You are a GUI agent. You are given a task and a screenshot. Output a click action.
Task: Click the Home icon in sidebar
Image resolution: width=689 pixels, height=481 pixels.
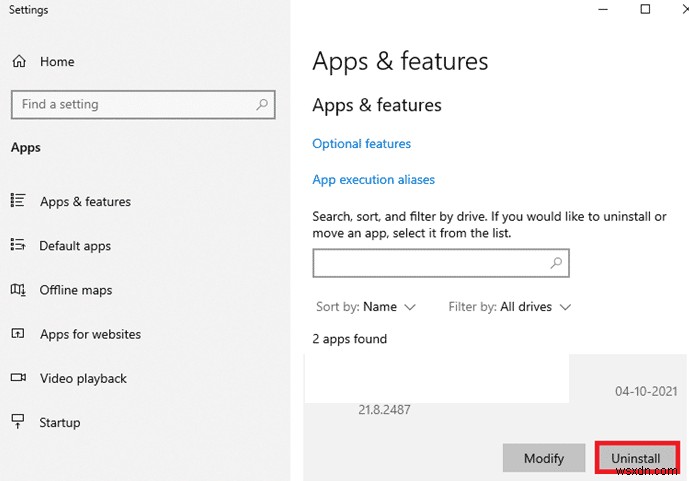(x=18, y=62)
